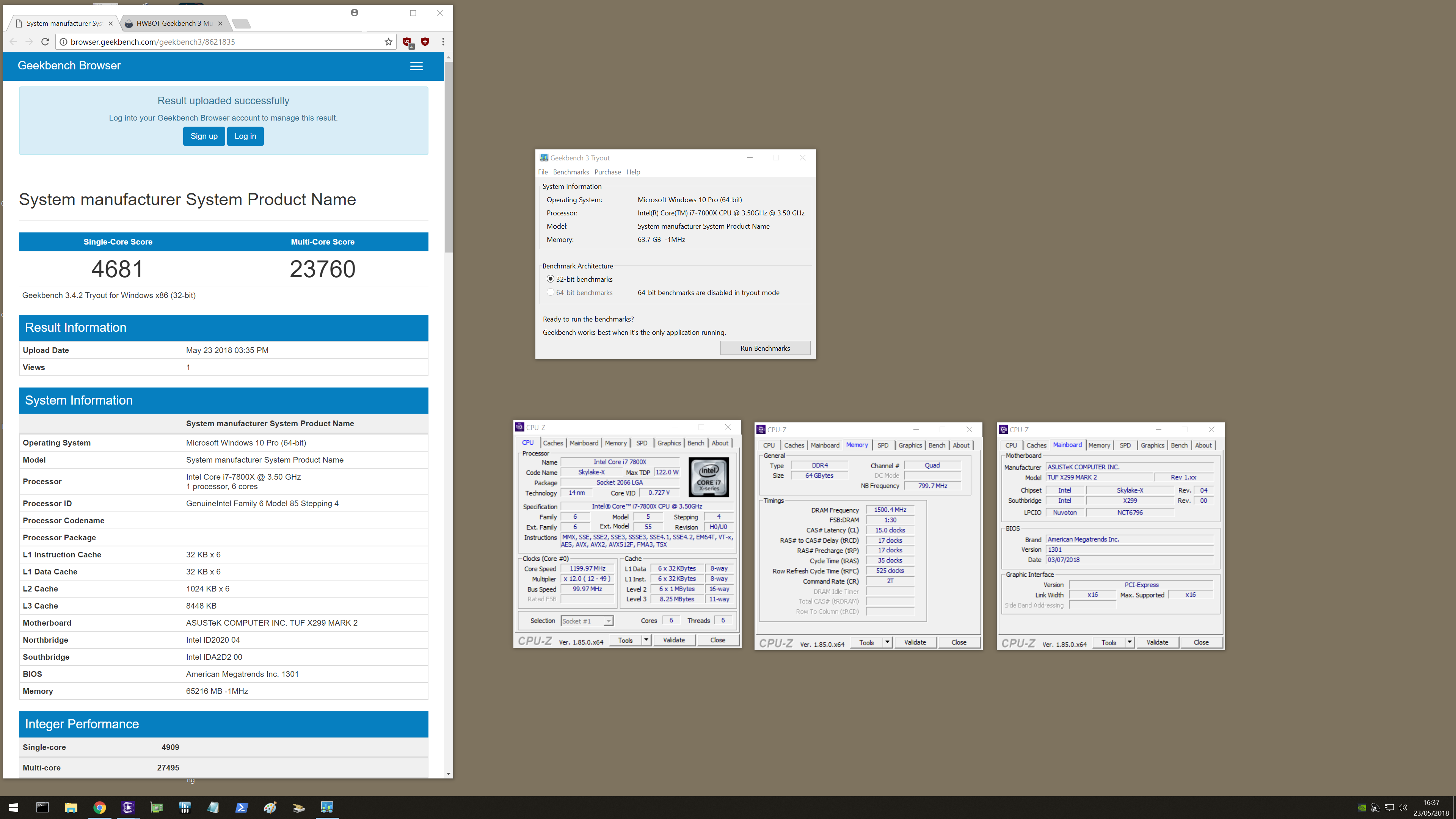Open the network status tray icon
The height and width of the screenshot is (819, 1456).
tap(1389, 807)
